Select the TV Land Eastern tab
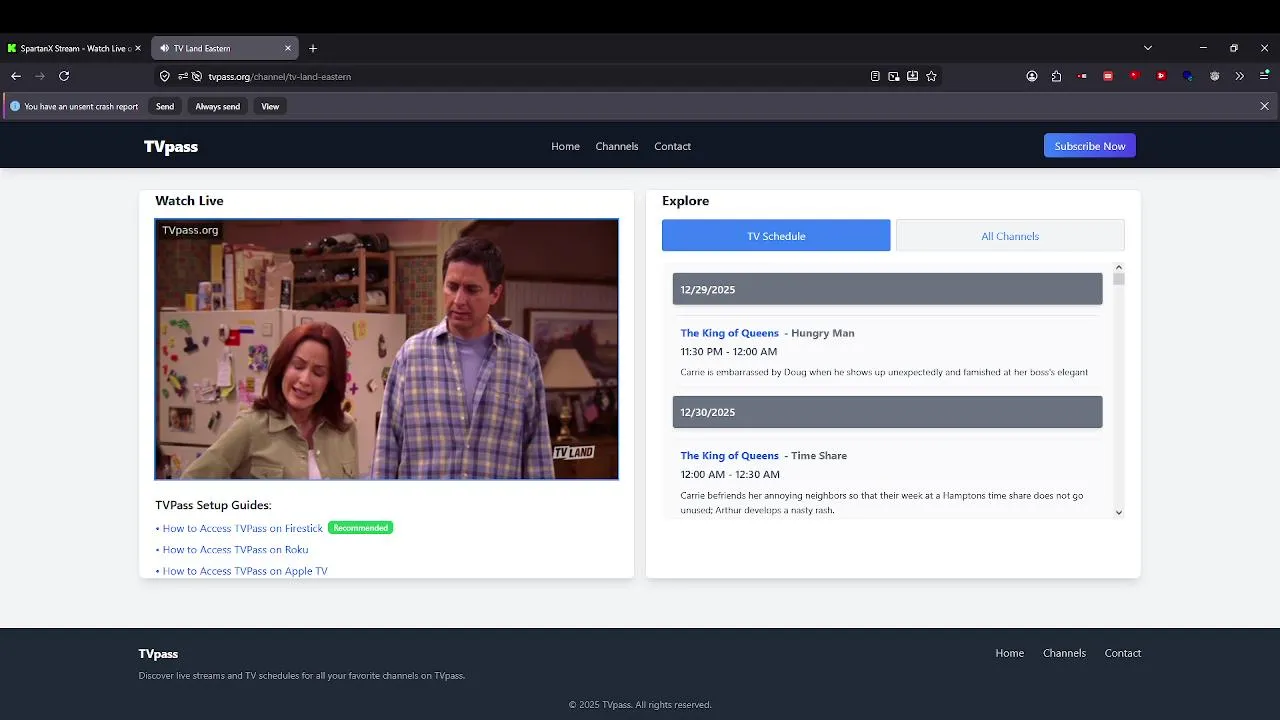Viewport: 1280px width, 720px height. tap(225, 48)
